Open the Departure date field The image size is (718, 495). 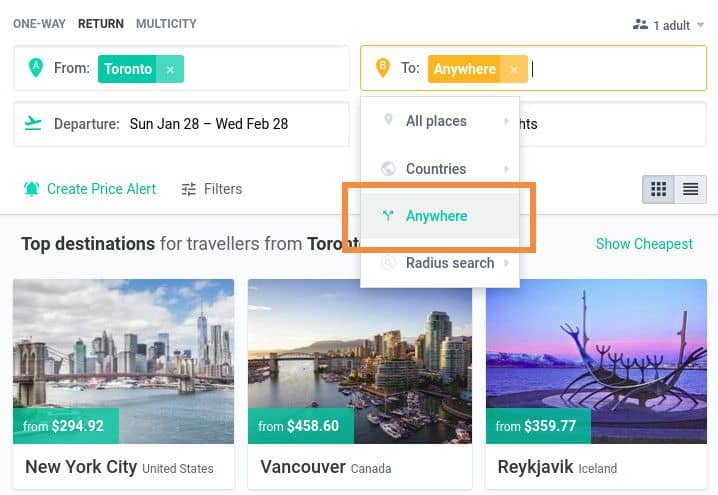click(181, 124)
